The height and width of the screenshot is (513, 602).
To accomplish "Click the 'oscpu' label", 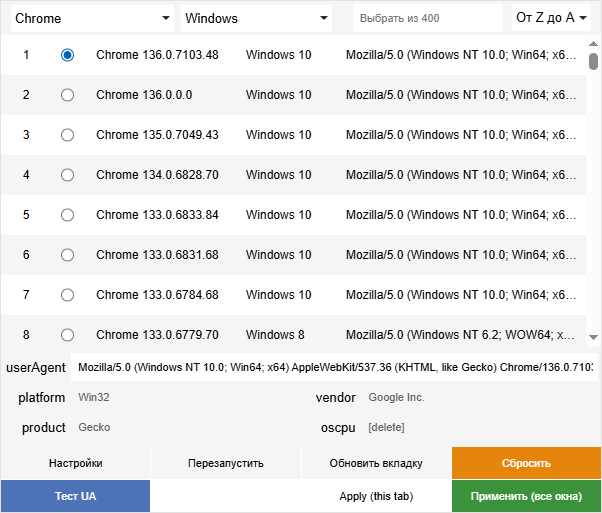I will [338, 428].
